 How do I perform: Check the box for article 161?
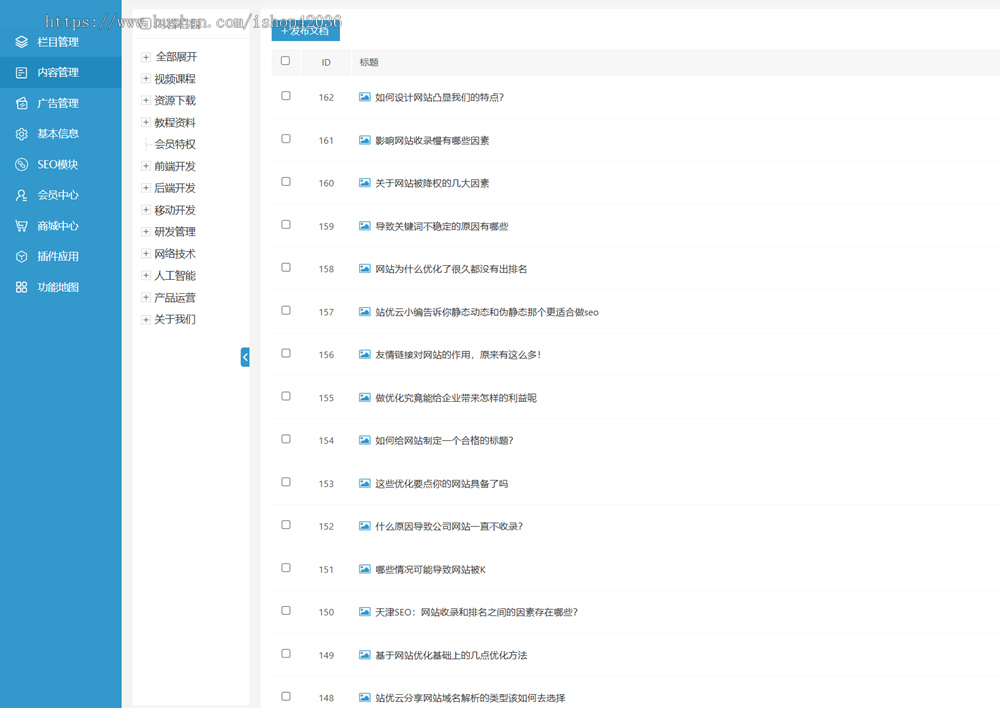tap(286, 138)
